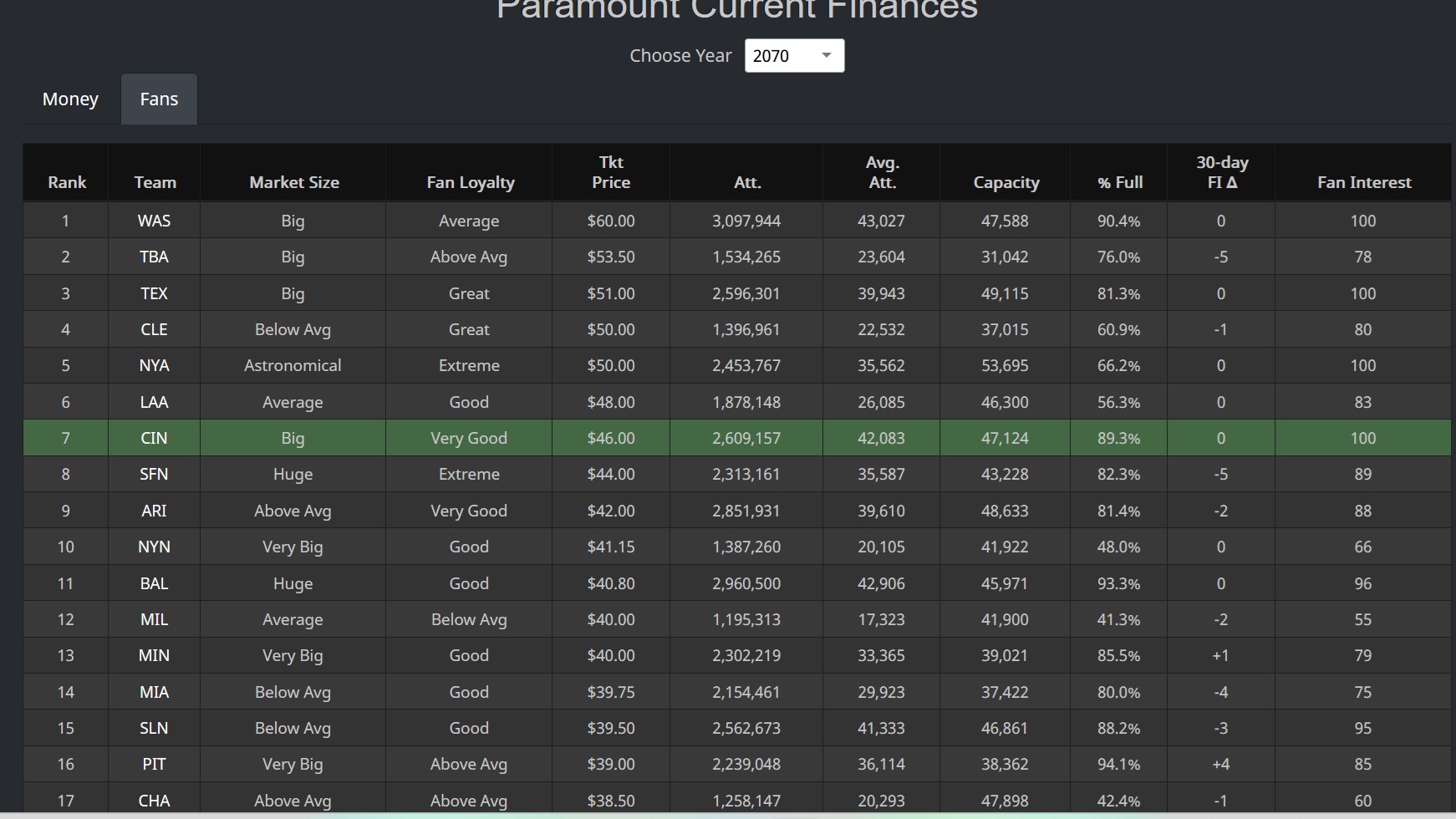Click the SFN team cell
Viewport: 1456px width, 819px height.
tap(154, 474)
